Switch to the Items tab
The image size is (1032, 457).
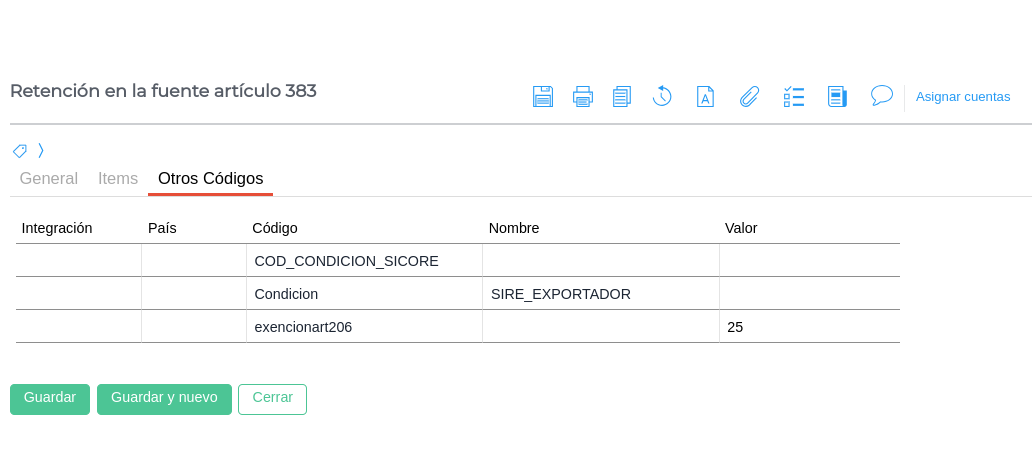118,179
